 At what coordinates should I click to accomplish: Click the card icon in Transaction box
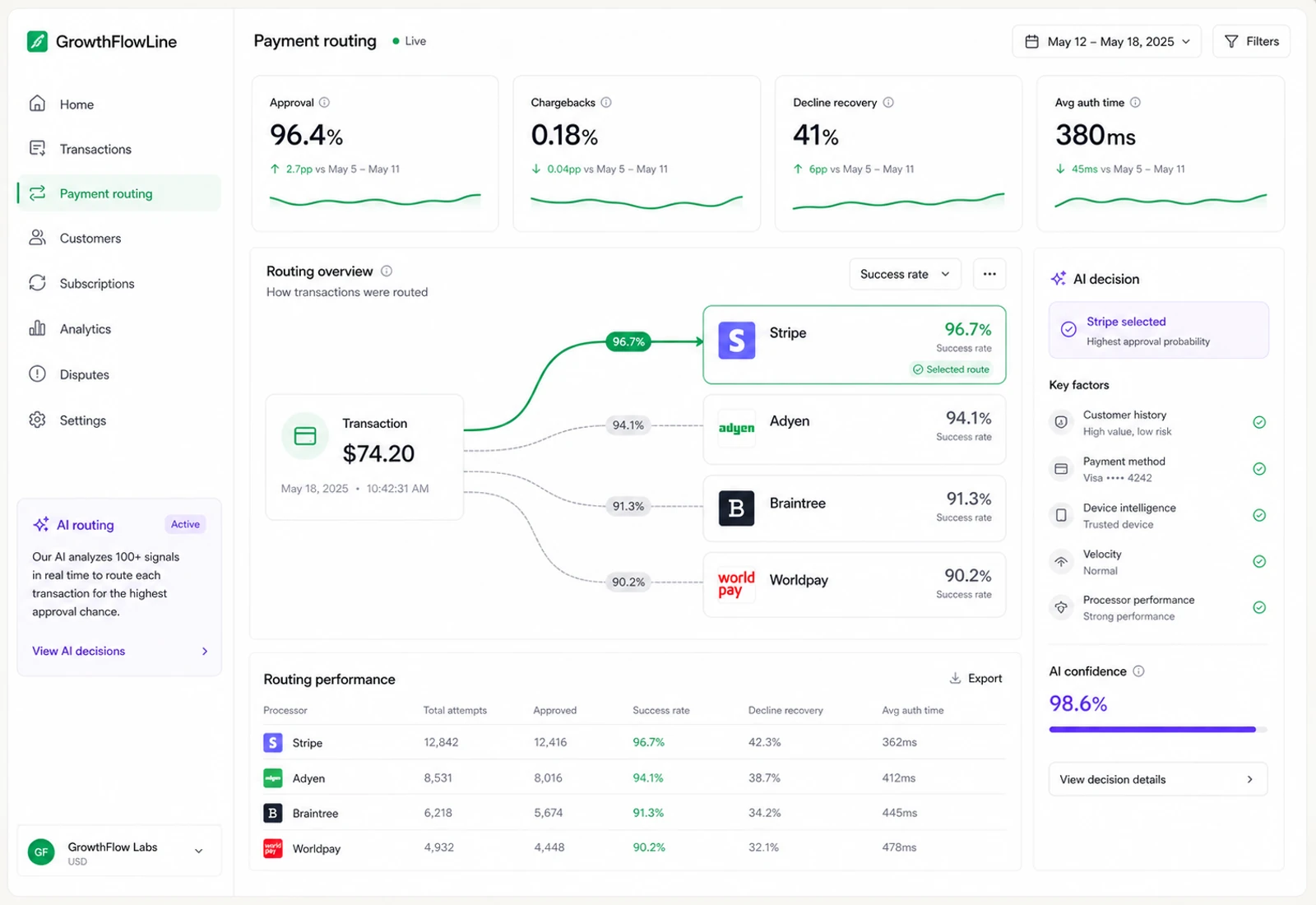click(305, 436)
